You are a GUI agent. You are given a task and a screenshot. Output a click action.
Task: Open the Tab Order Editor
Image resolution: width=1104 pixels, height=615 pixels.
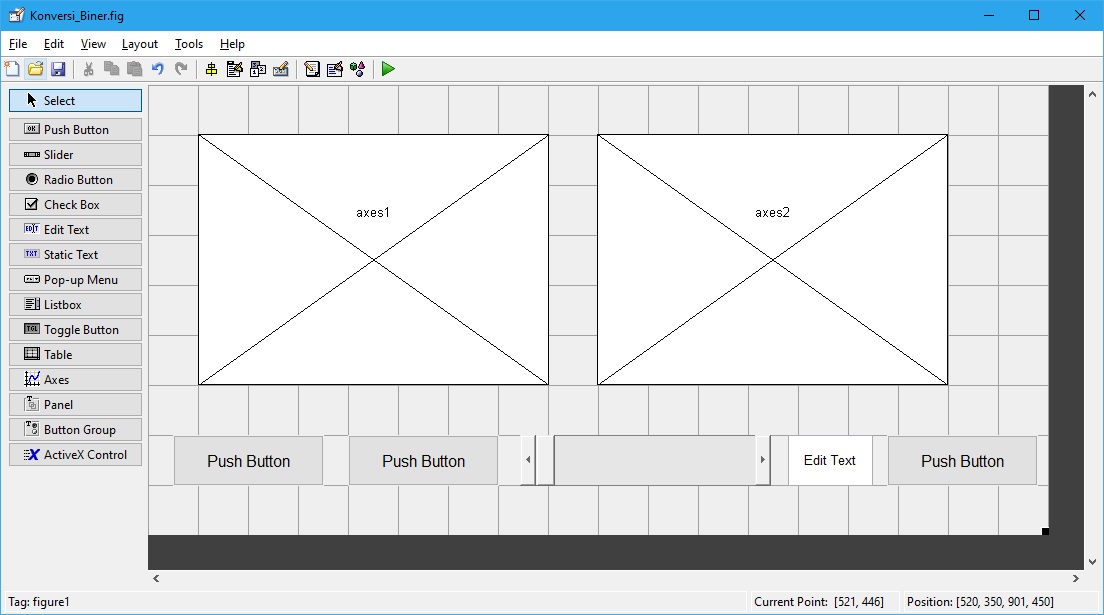(258, 69)
